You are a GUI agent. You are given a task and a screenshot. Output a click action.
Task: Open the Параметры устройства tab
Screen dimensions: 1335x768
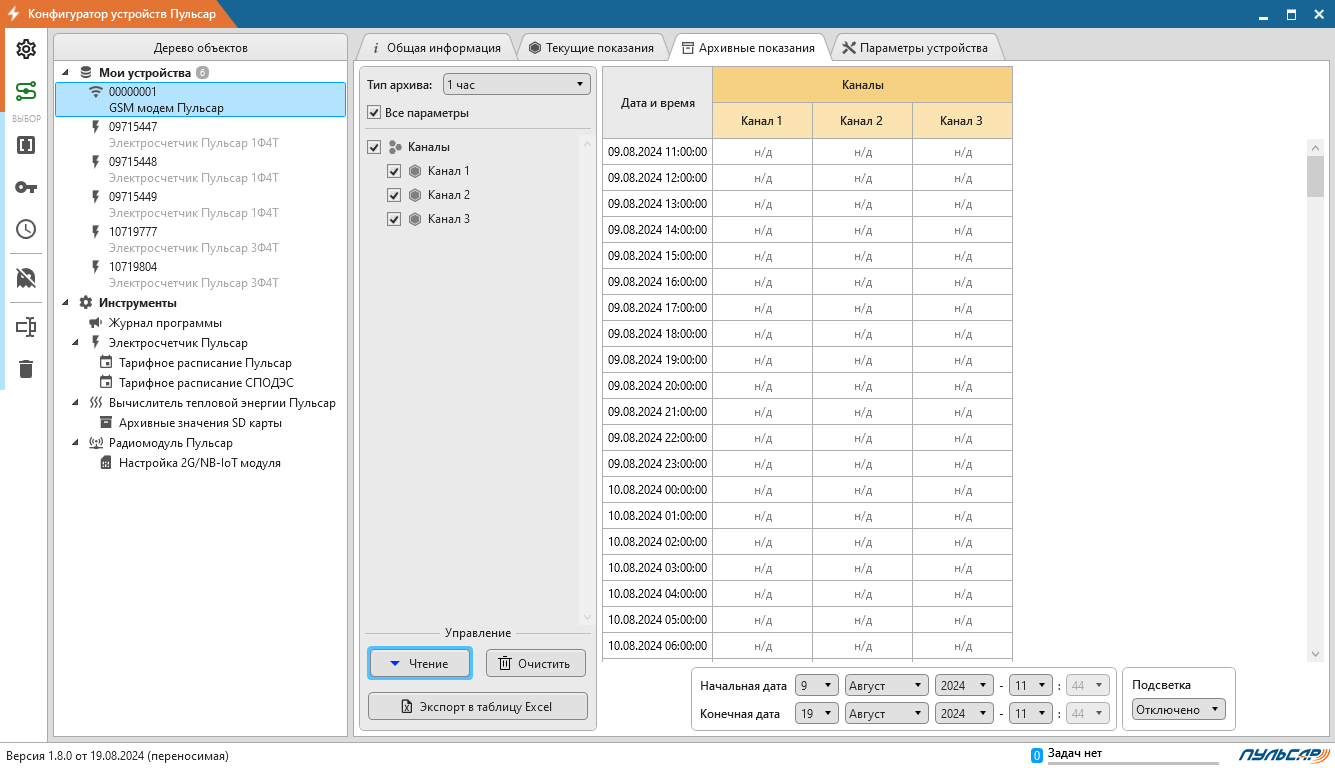click(x=915, y=48)
